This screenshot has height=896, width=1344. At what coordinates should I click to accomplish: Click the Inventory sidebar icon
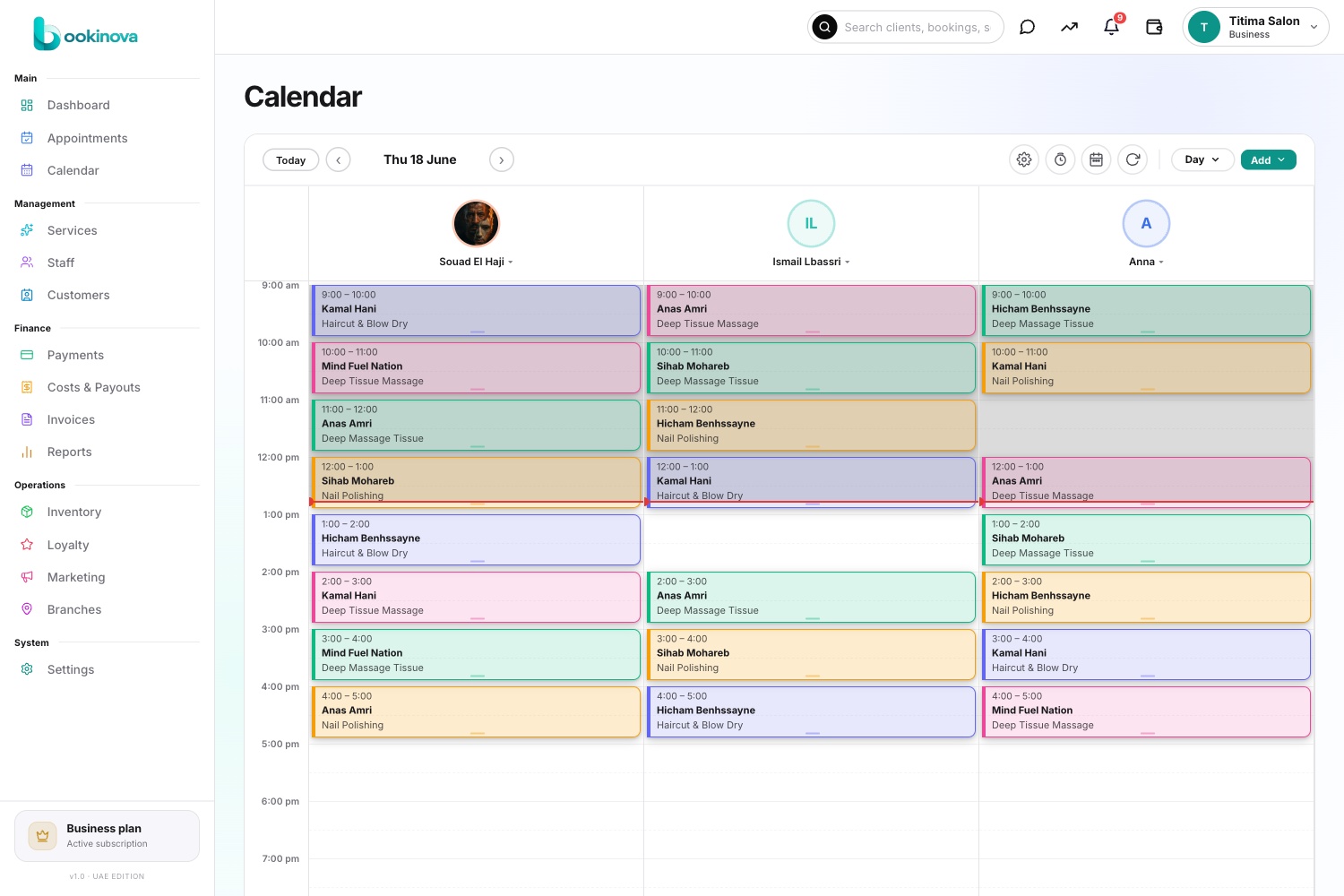coord(27,512)
